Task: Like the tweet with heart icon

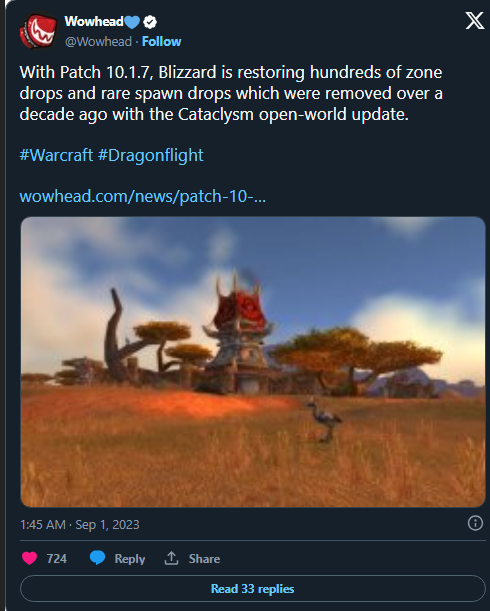Action: [29, 558]
